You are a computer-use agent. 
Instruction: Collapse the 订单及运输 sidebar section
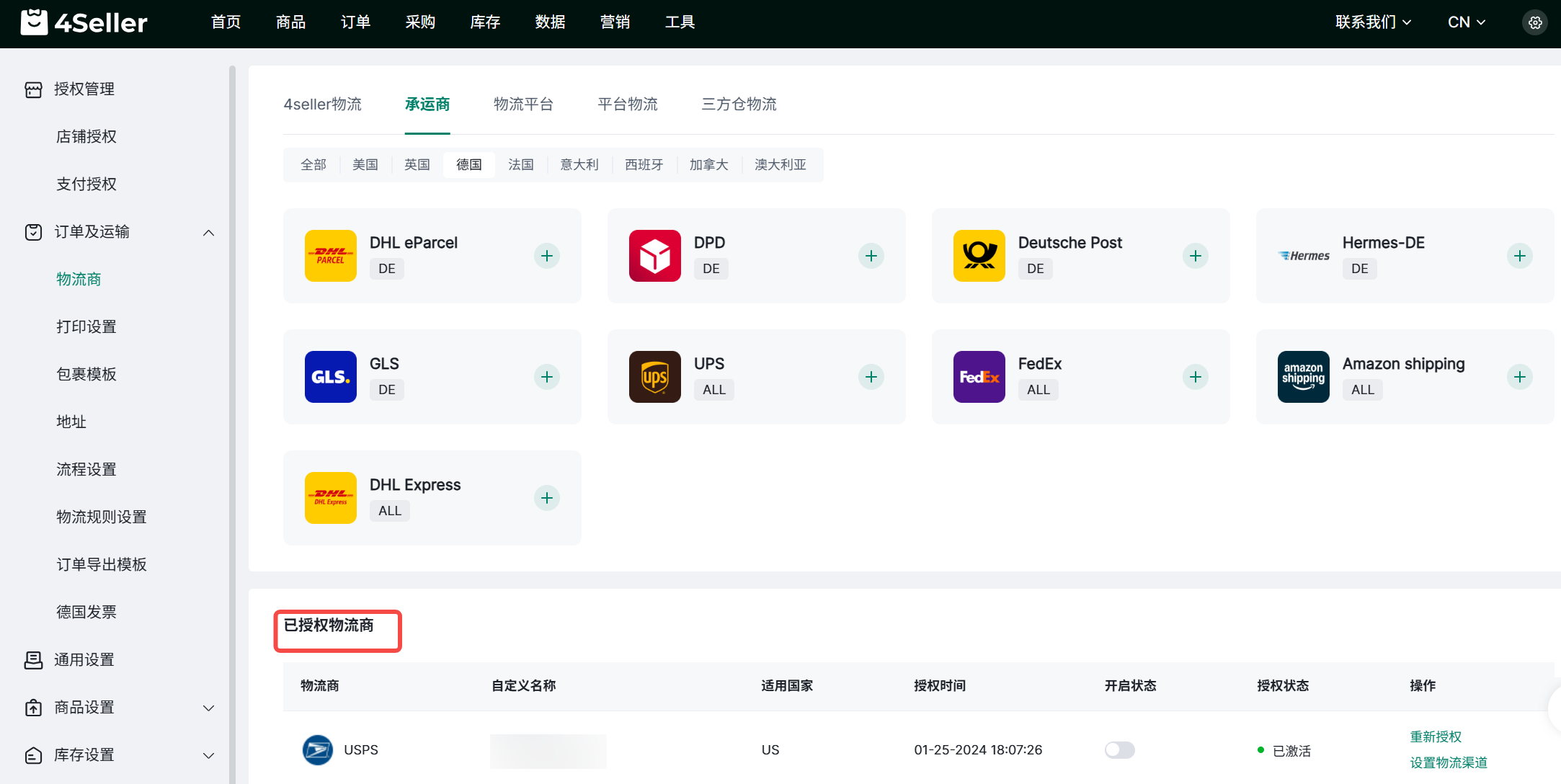[x=208, y=232]
